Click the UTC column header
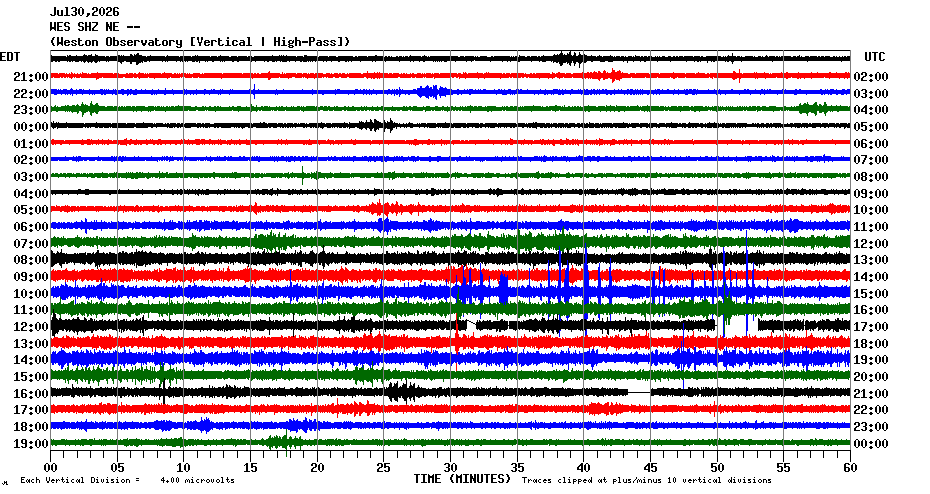 (x=874, y=57)
